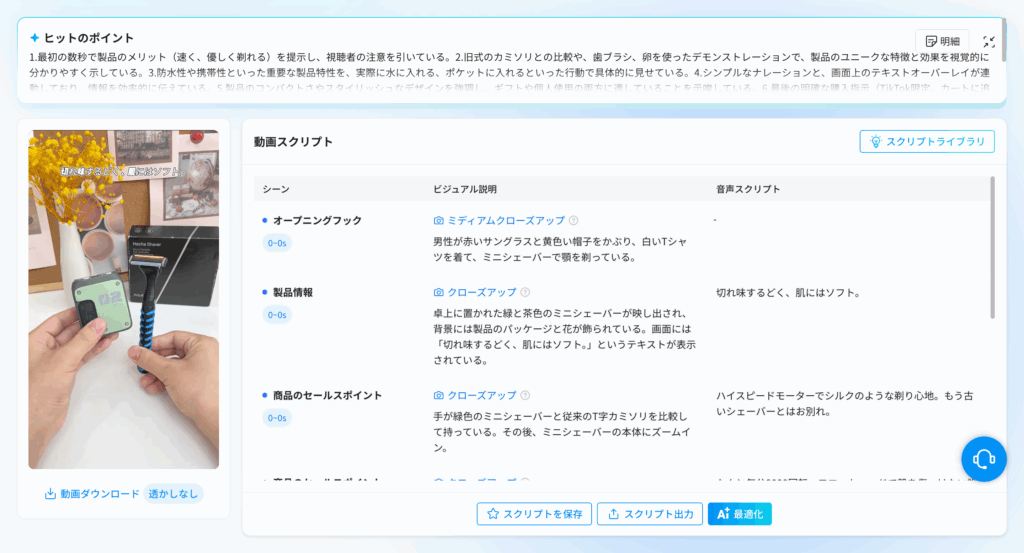The height and width of the screenshot is (553, 1024).
Task: Click the ヒットのポイント summary text
Action: click(509, 72)
